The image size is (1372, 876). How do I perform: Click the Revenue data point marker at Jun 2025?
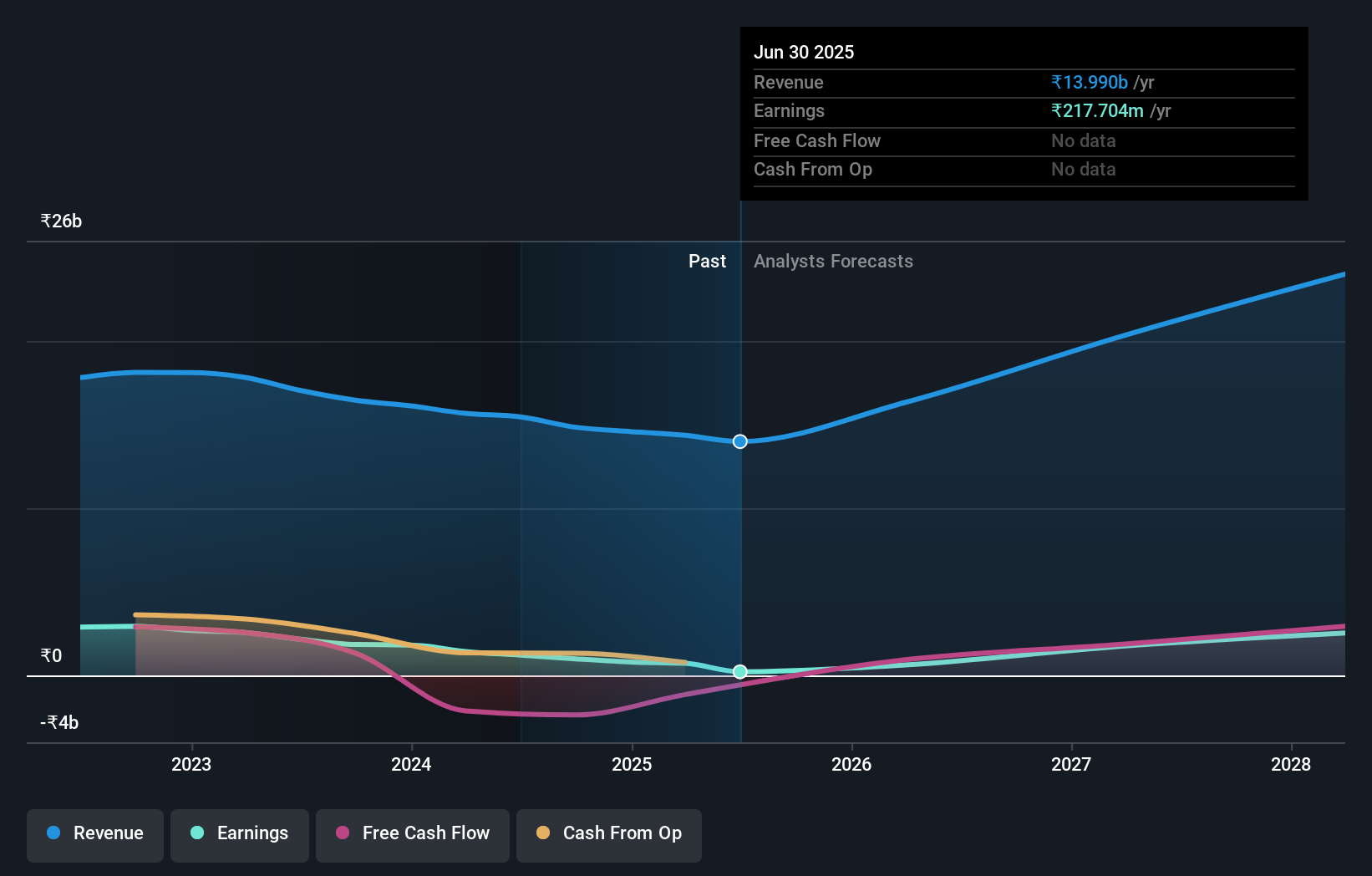coord(740,441)
